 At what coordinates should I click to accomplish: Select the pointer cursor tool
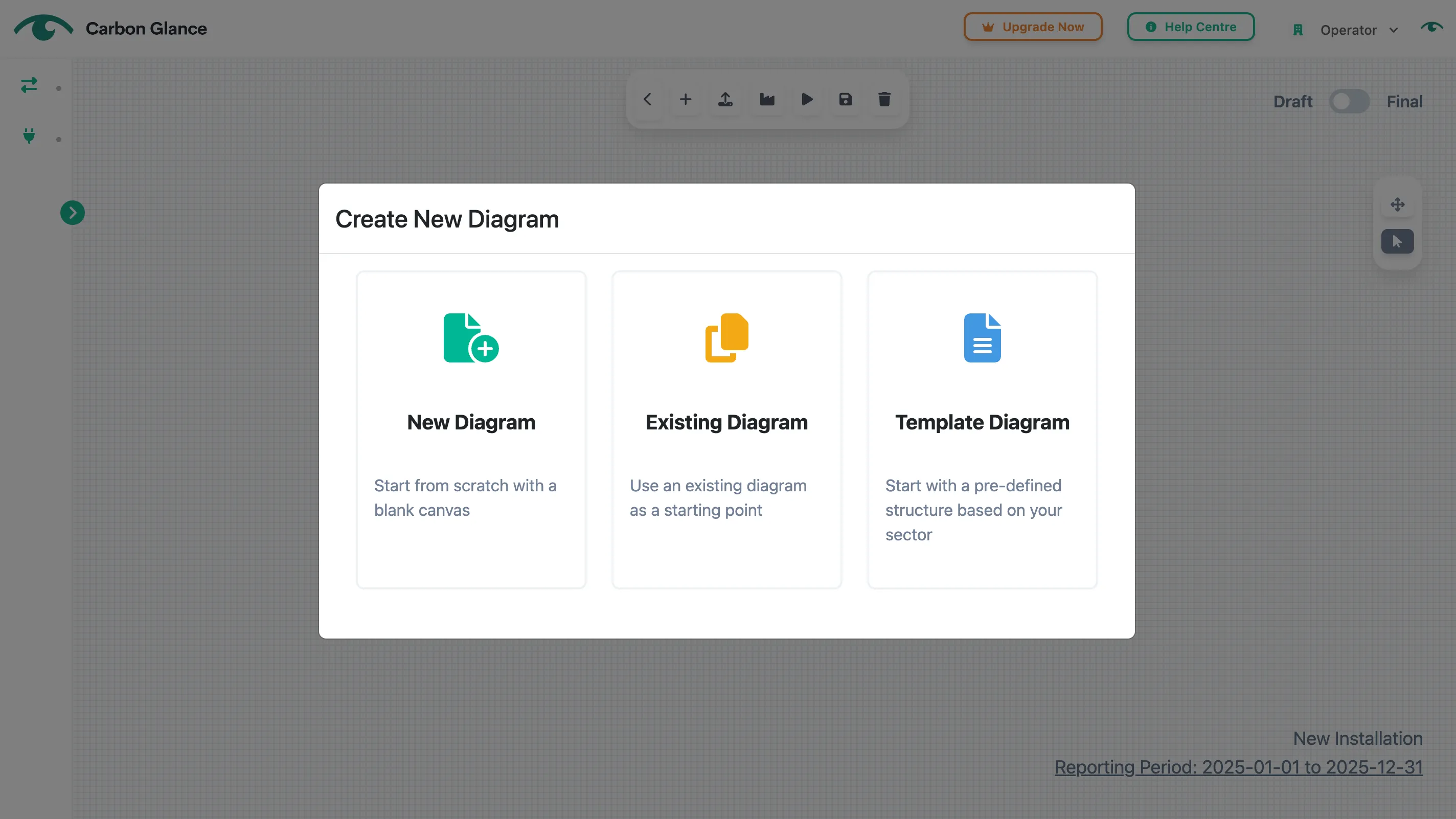tap(1398, 241)
